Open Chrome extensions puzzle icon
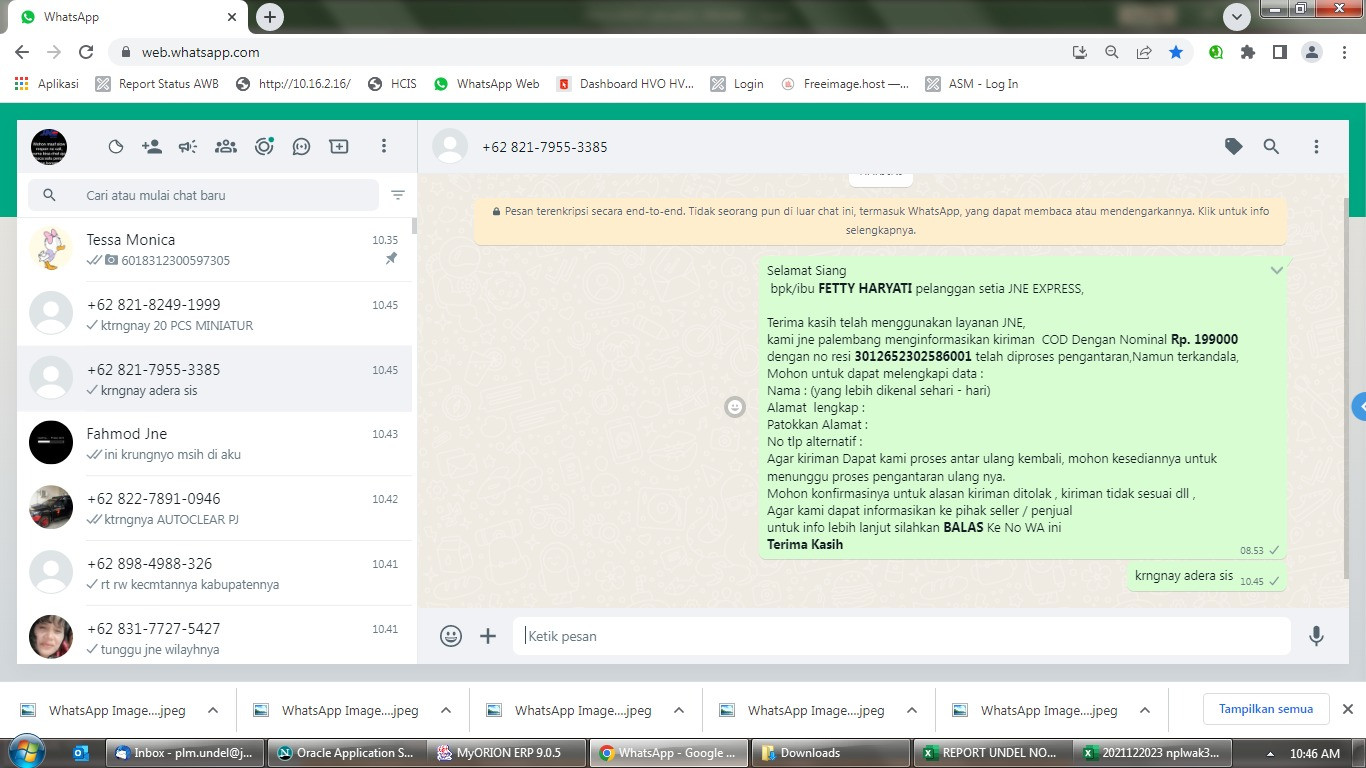The image size is (1366, 768). [1247, 52]
